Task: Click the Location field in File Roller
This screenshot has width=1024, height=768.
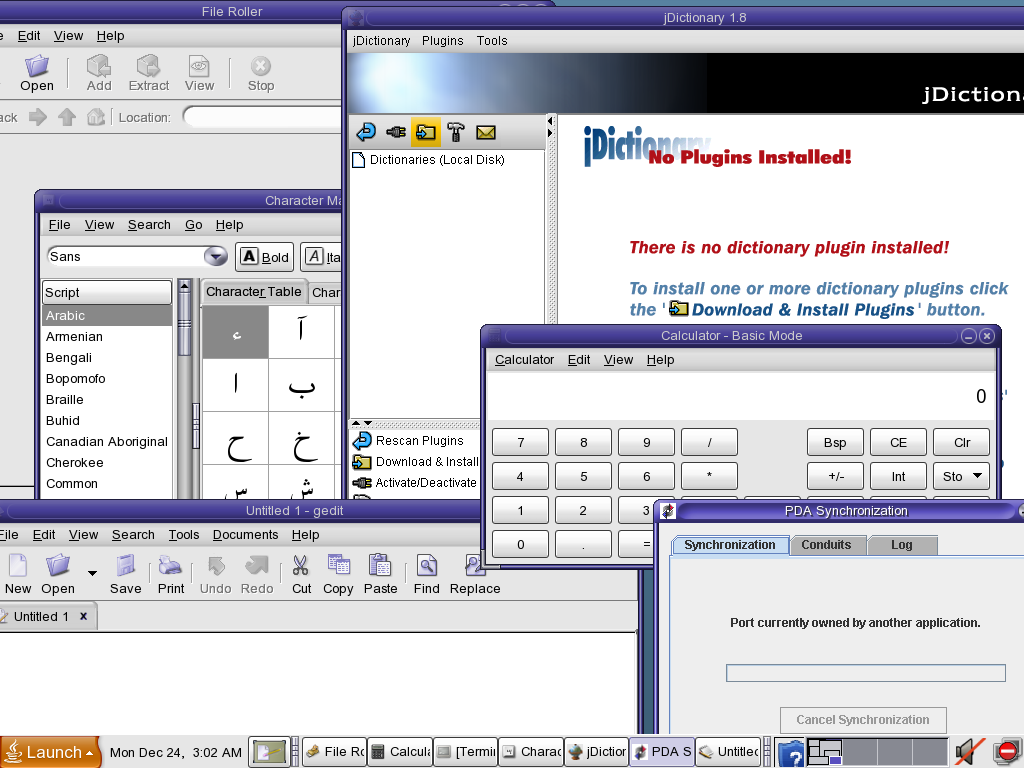Action: tap(263, 118)
